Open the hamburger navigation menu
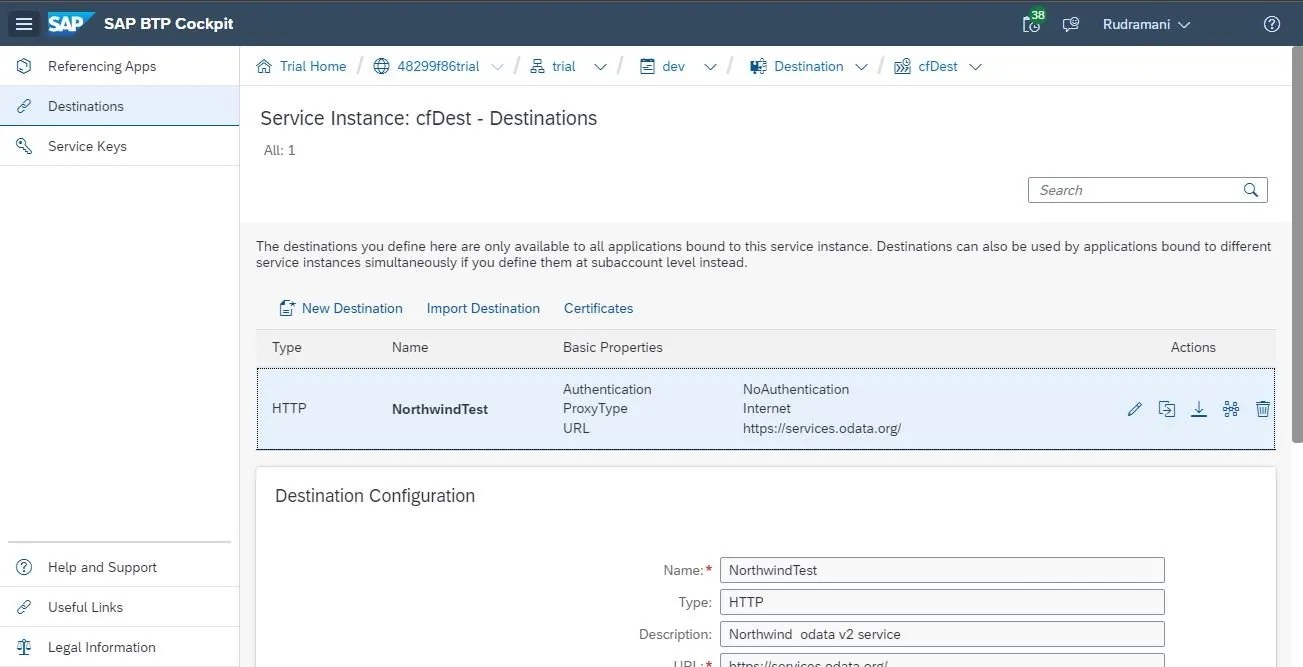This screenshot has height=667, width=1303. click(24, 24)
